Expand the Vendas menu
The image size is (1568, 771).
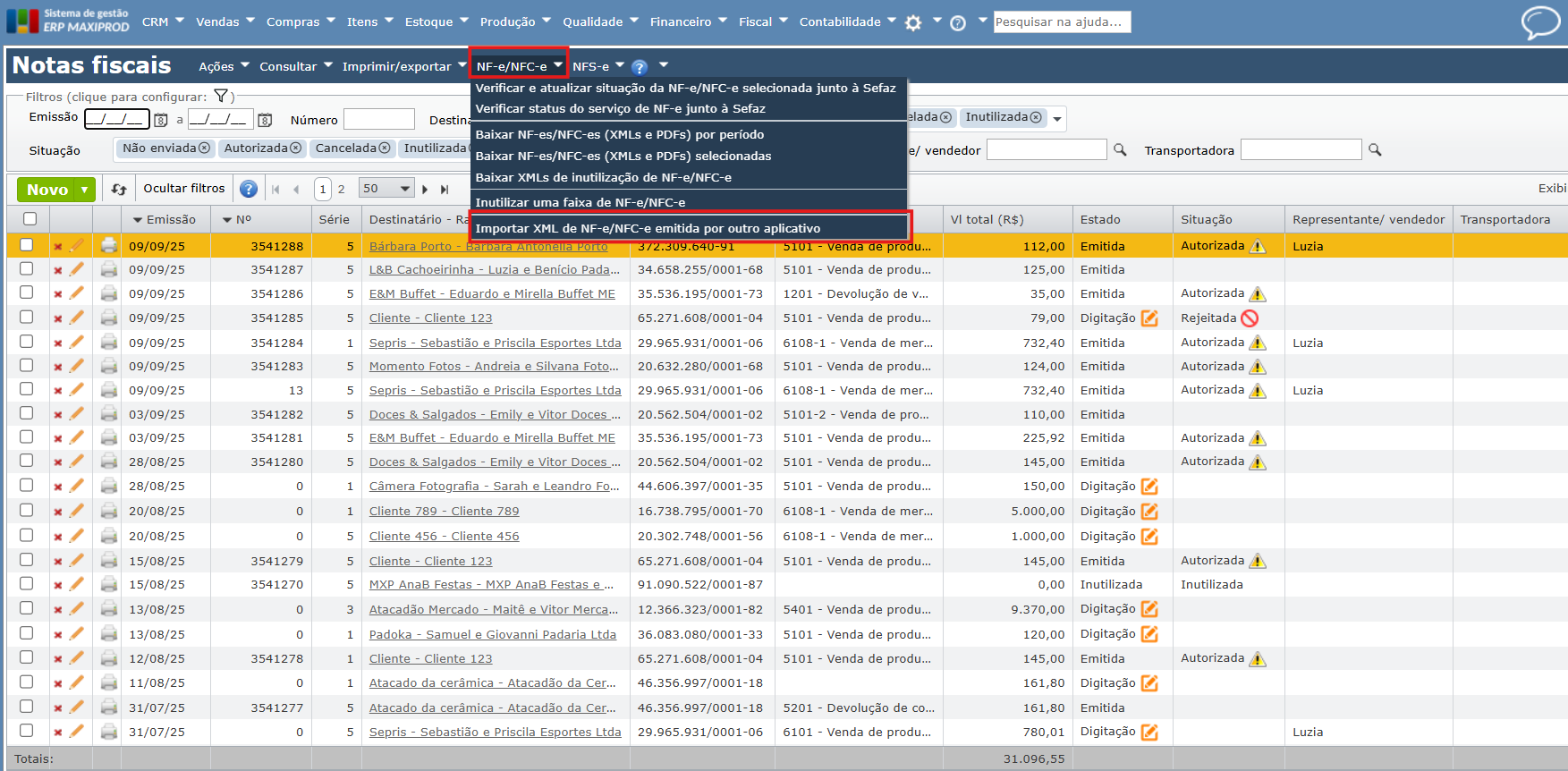pyautogui.click(x=225, y=21)
